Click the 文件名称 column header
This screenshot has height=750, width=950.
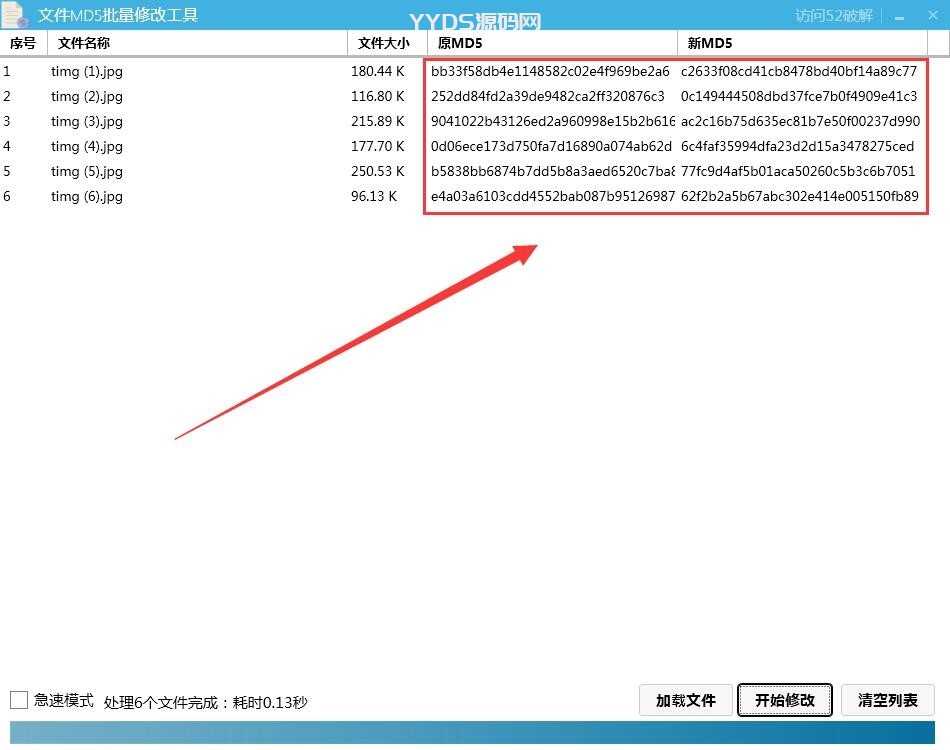click(84, 43)
